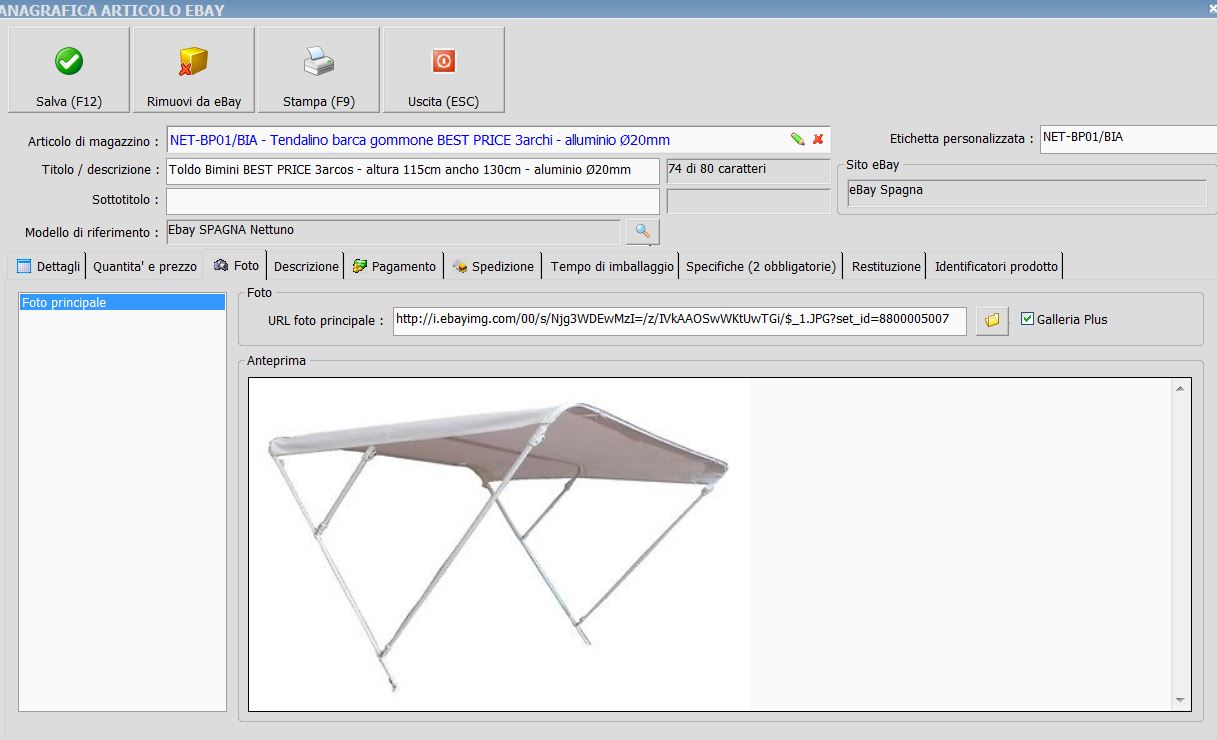Switch to the Dettagli tab
Screen dimensions: 1217x740
coord(48,266)
